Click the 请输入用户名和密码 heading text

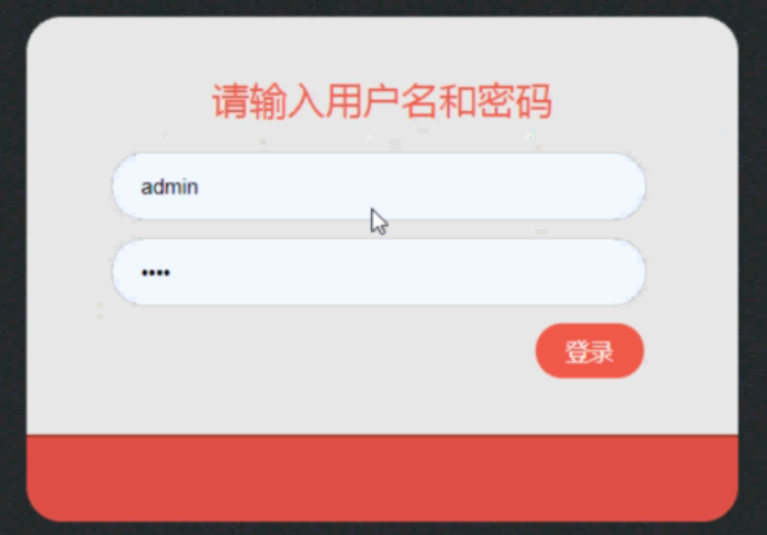[x=382, y=101]
